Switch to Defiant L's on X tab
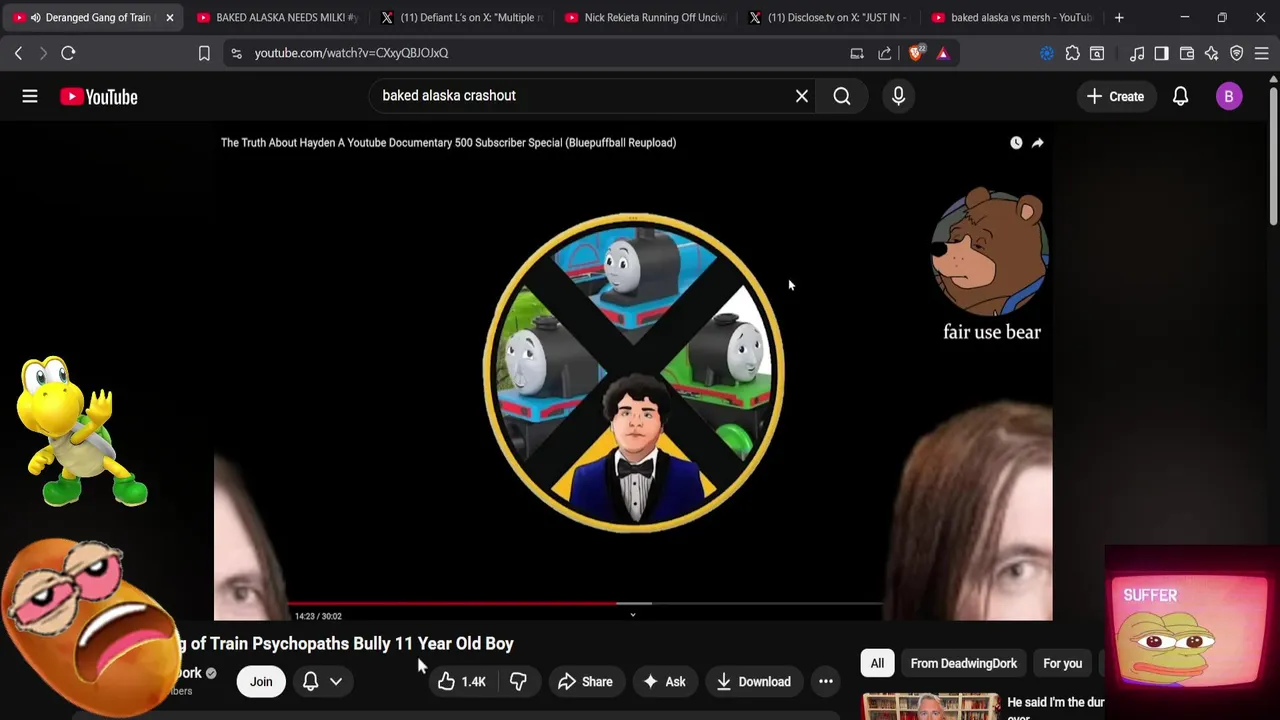This screenshot has width=1280, height=720. coord(461,17)
